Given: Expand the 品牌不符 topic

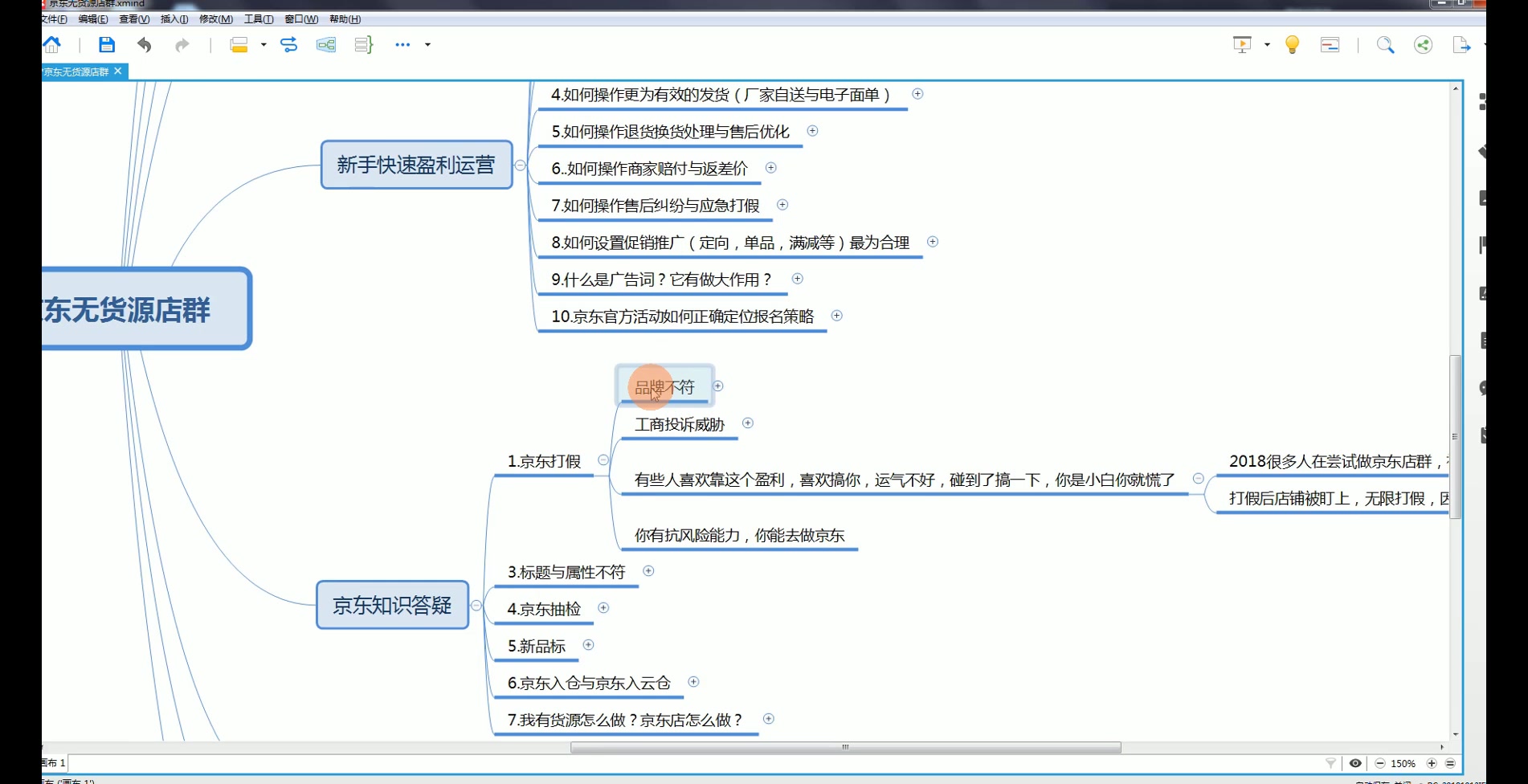Looking at the screenshot, I should click(x=718, y=386).
